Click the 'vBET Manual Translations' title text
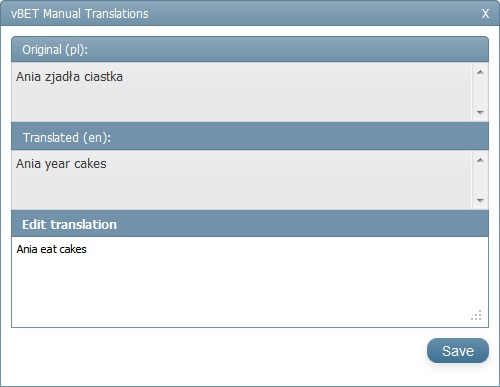Screen dimensions: 500x387 tap(80, 14)
